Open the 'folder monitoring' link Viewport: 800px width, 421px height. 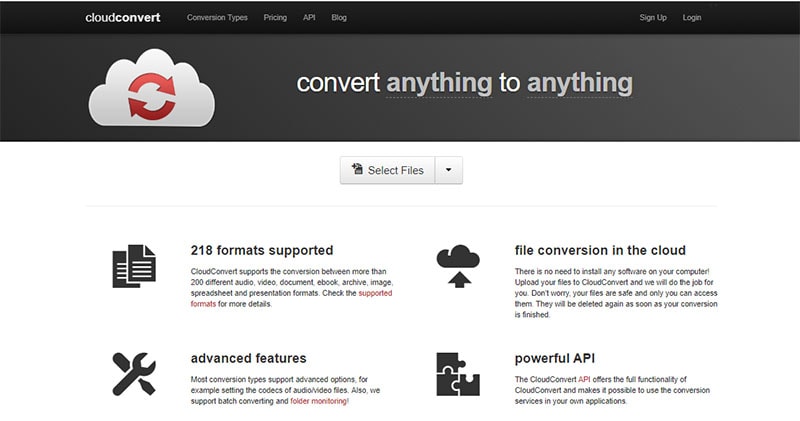point(318,401)
